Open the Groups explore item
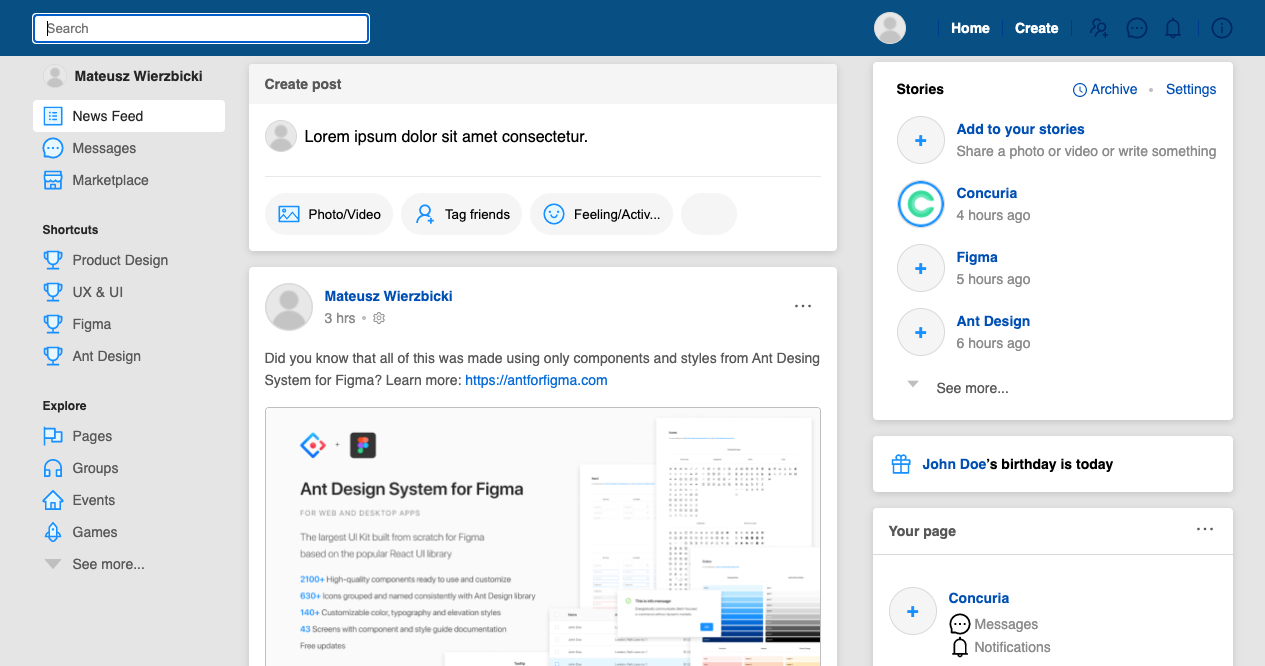Screen dimensions: 1265x666 point(95,468)
